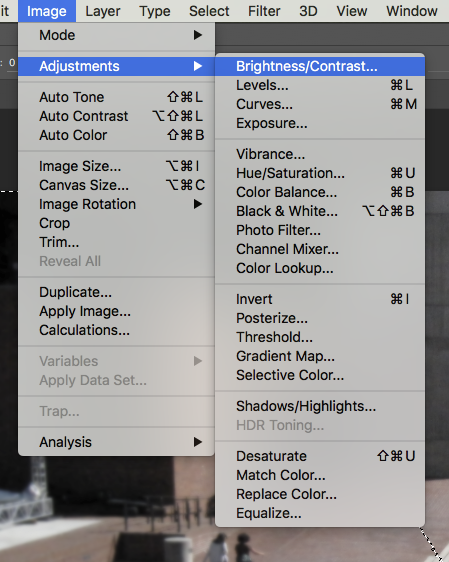Image resolution: width=449 pixels, height=562 pixels.
Task: Open the Brightness/Contrast adjustment
Action: [320, 66]
